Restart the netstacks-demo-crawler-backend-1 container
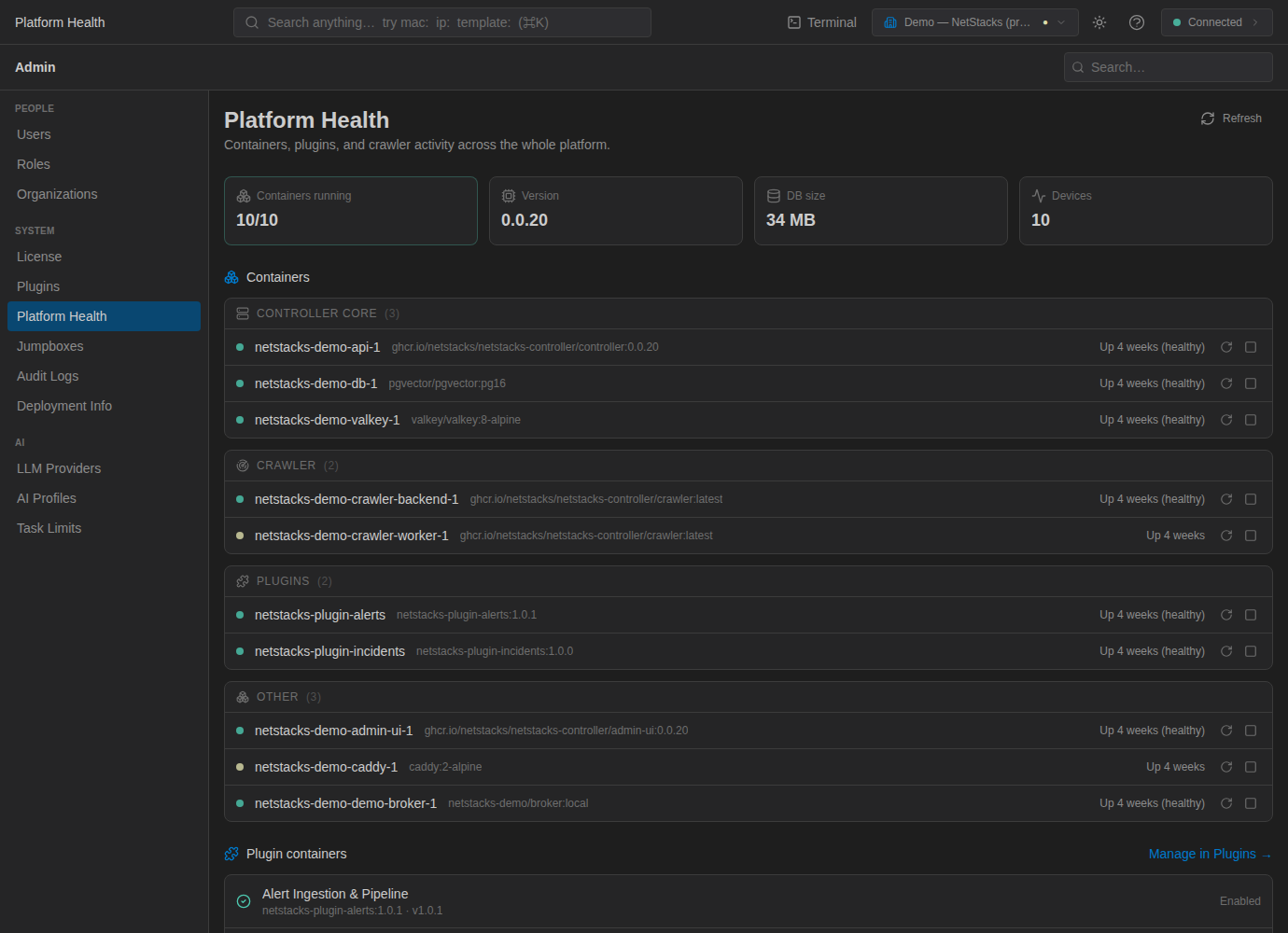1288x933 pixels. [1226, 499]
